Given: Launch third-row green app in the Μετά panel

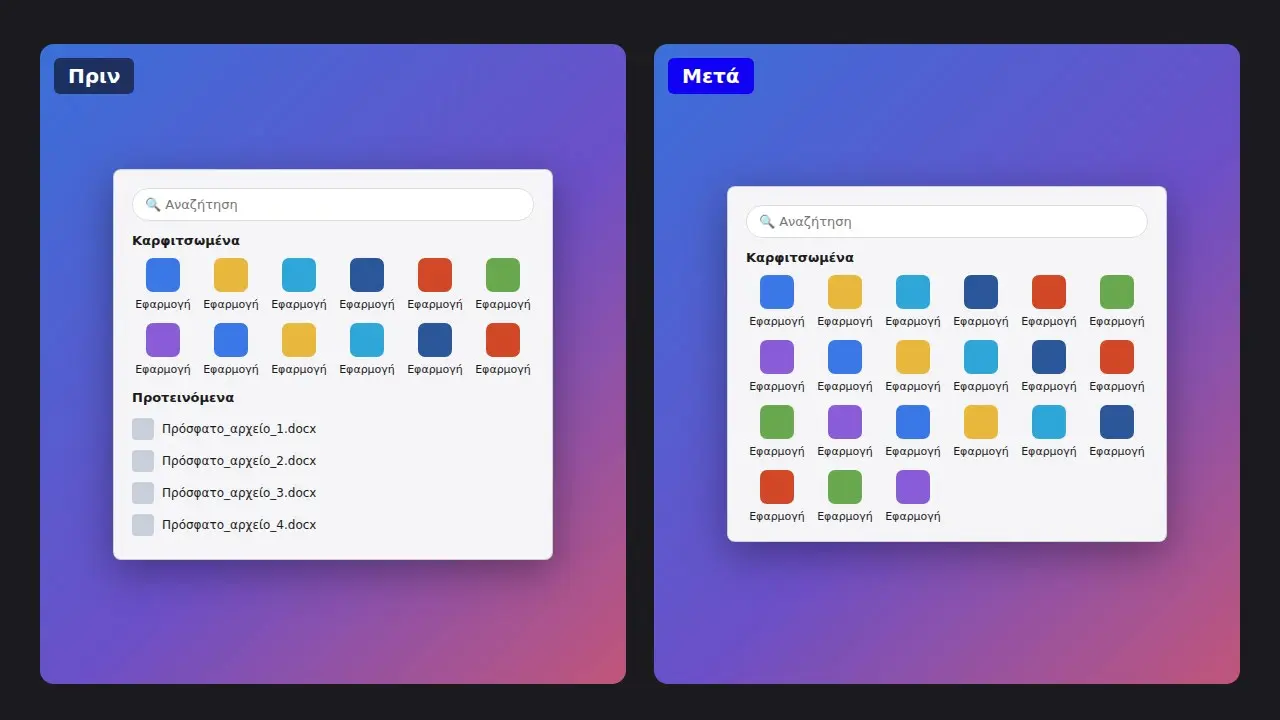Looking at the screenshot, I should point(777,422).
